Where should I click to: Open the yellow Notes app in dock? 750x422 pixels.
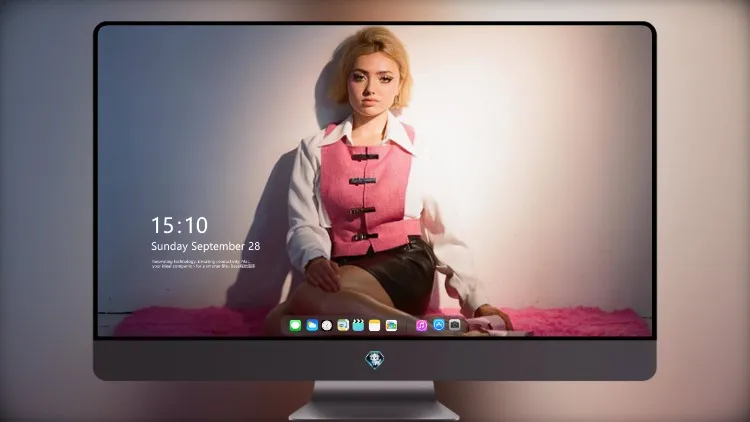[x=375, y=326]
